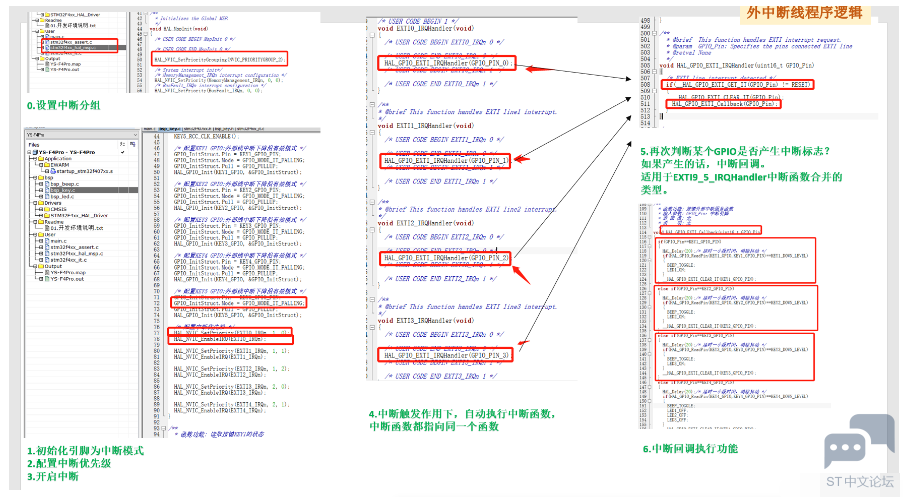
Task: Click the HAL_NVIC_SetPriorityGrouping code line
Action: tap(219, 59)
